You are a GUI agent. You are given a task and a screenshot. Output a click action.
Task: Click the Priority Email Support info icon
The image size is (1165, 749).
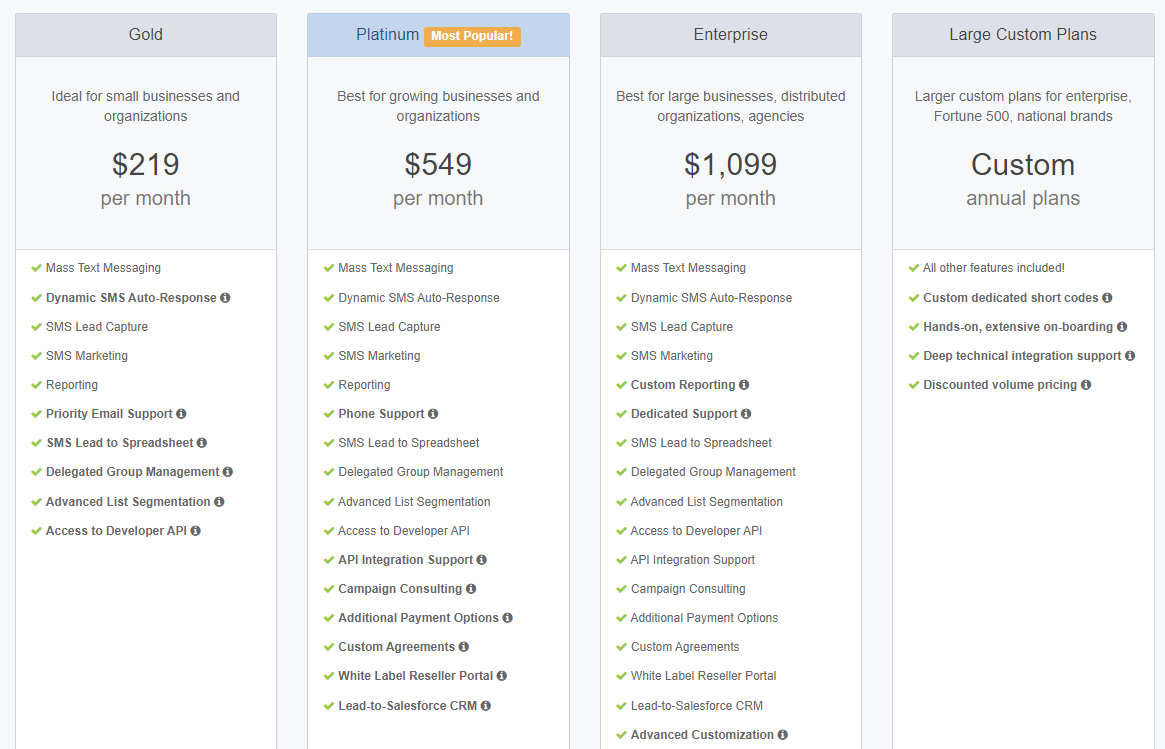tap(181, 414)
